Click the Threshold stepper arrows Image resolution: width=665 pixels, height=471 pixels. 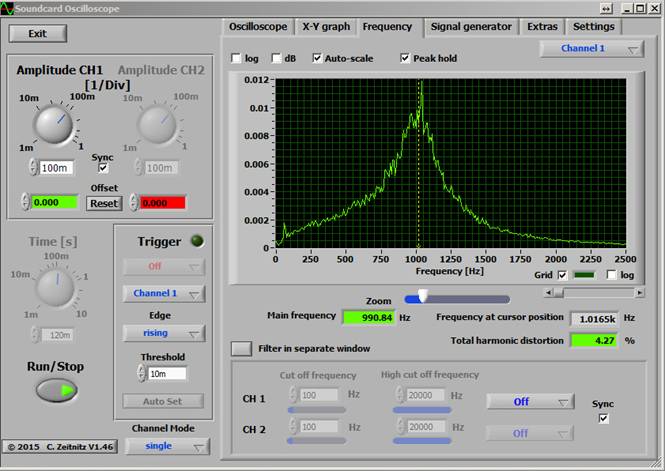tap(139, 373)
